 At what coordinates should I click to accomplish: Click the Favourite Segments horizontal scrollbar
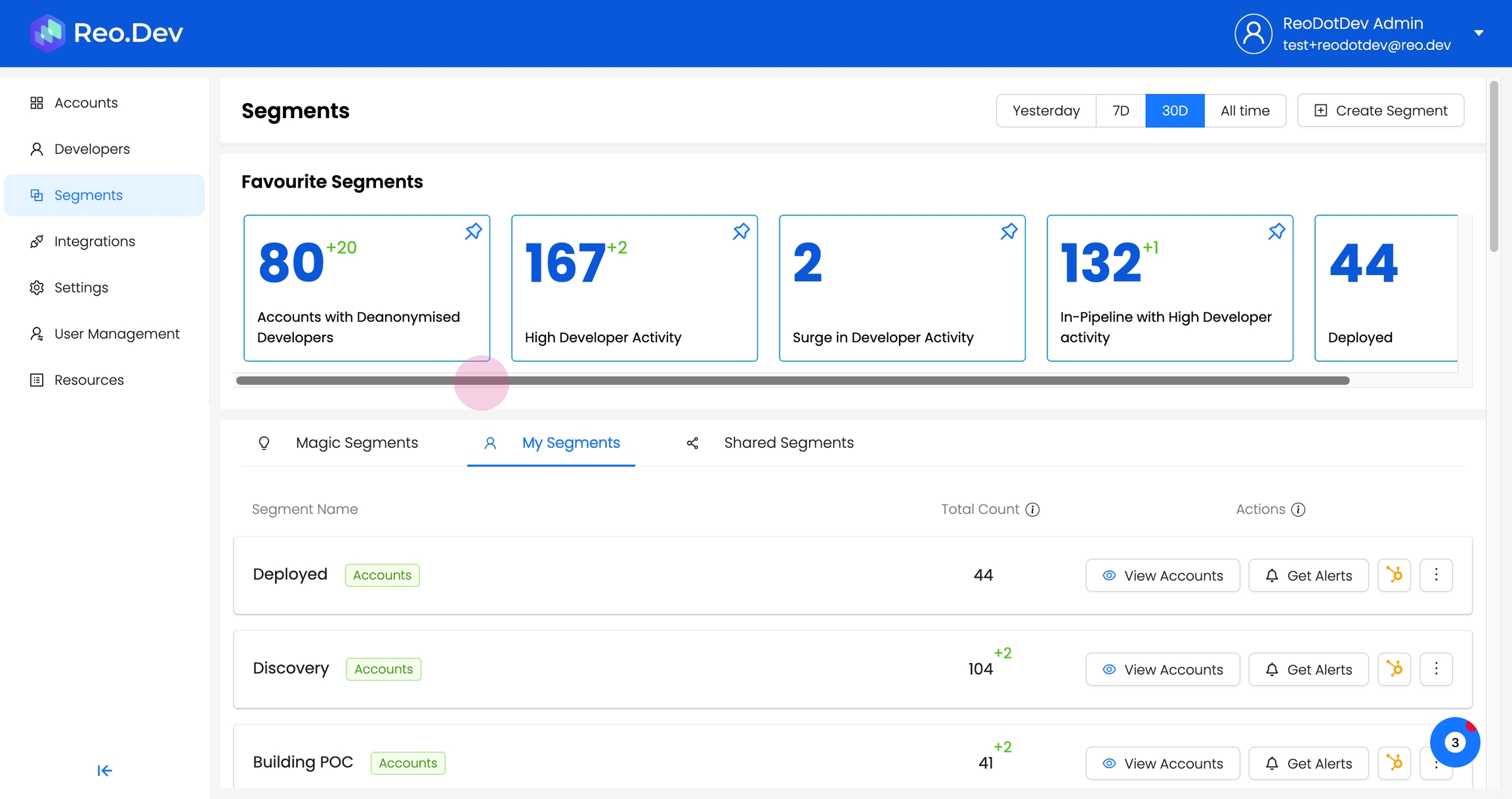pyautogui.click(x=792, y=381)
